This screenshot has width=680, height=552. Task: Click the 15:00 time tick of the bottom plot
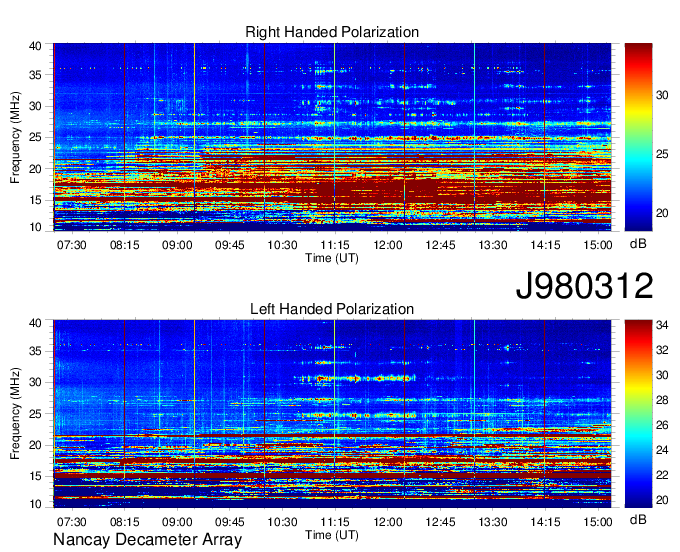click(598, 522)
